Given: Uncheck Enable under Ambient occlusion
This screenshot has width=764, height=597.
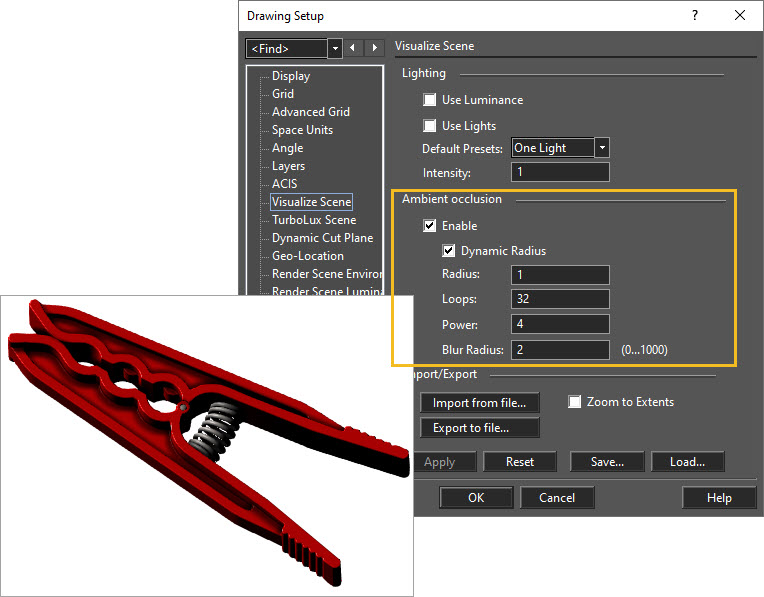Looking at the screenshot, I should (x=429, y=226).
